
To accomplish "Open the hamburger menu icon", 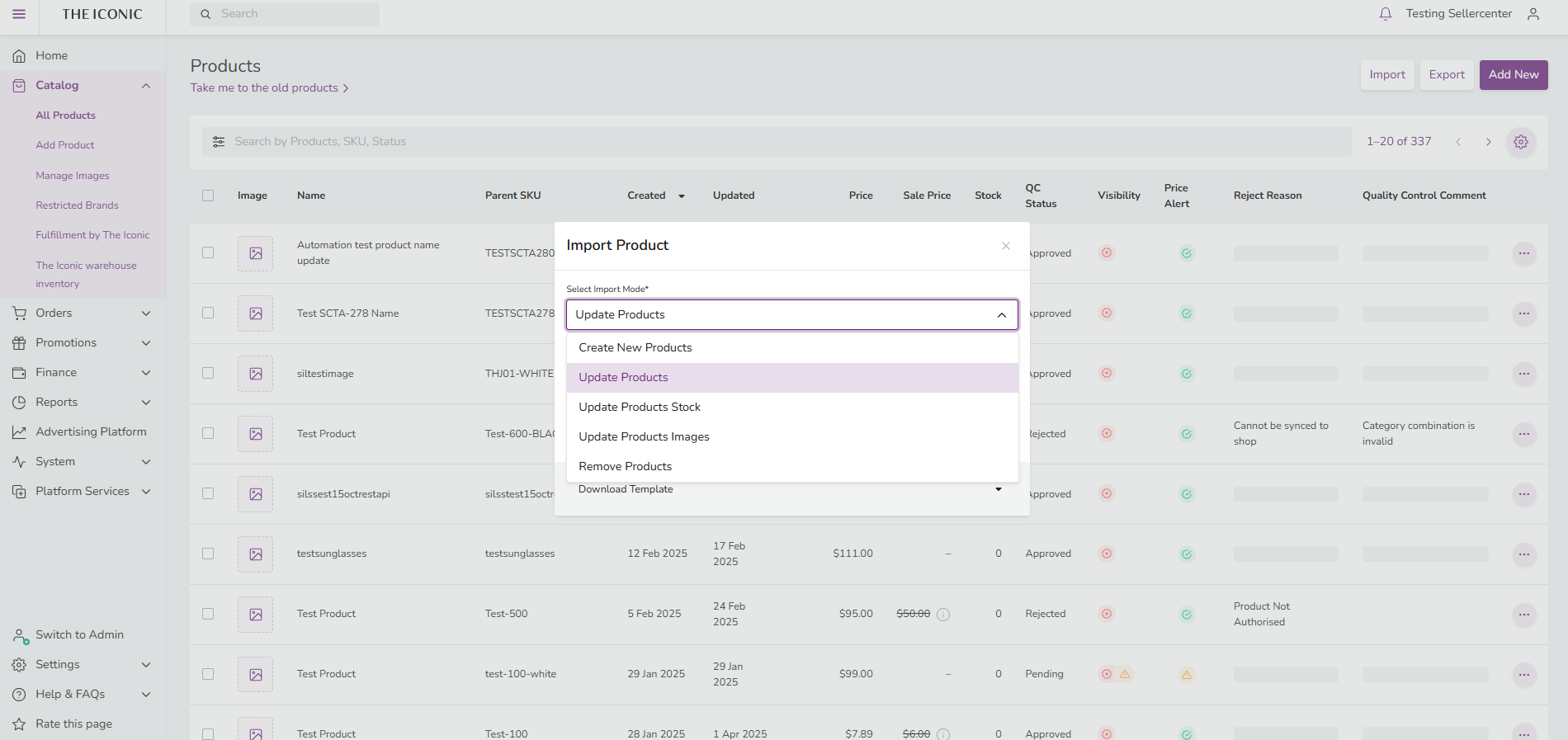I will click(x=19, y=14).
